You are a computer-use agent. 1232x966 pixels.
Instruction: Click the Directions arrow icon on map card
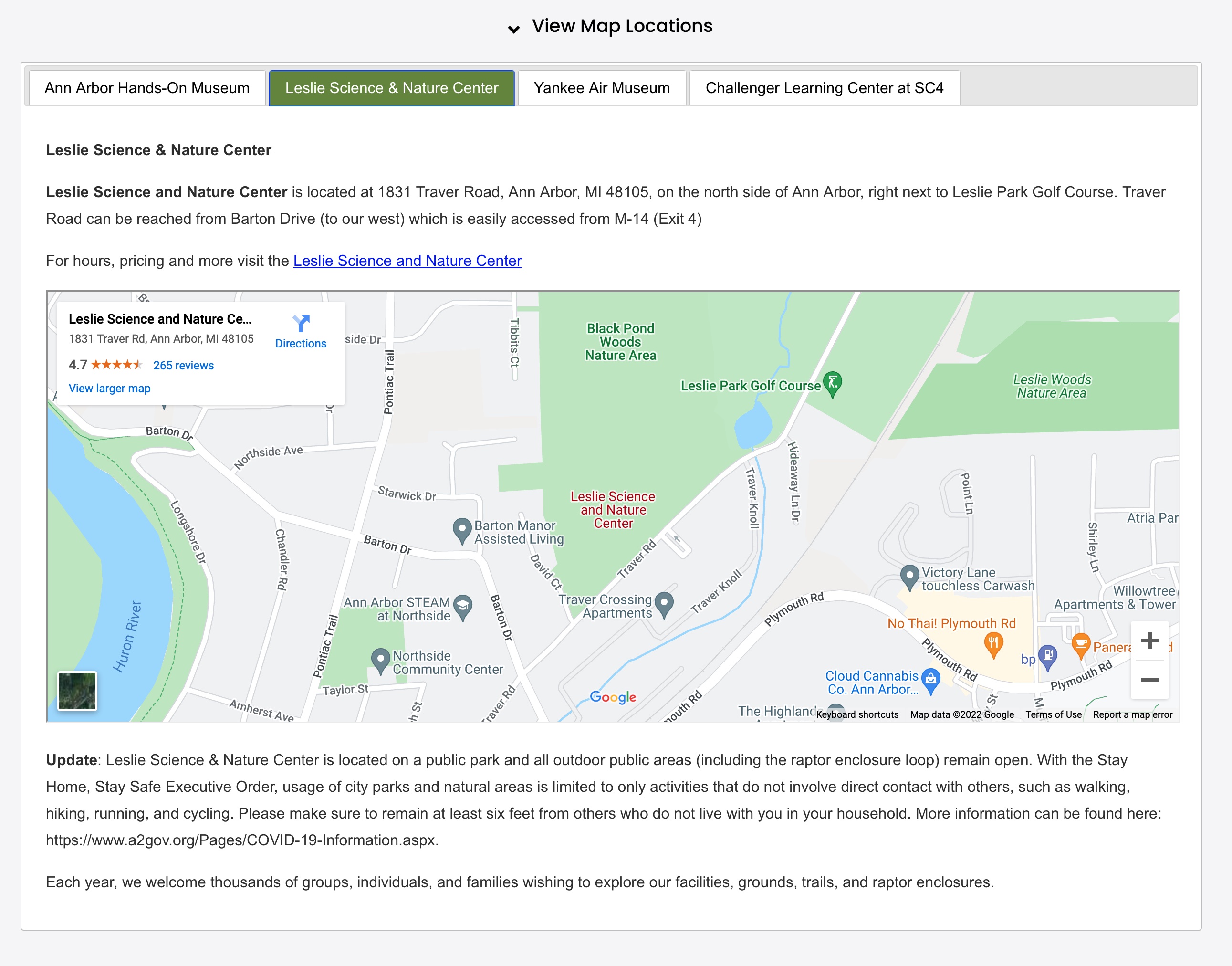(301, 324)
